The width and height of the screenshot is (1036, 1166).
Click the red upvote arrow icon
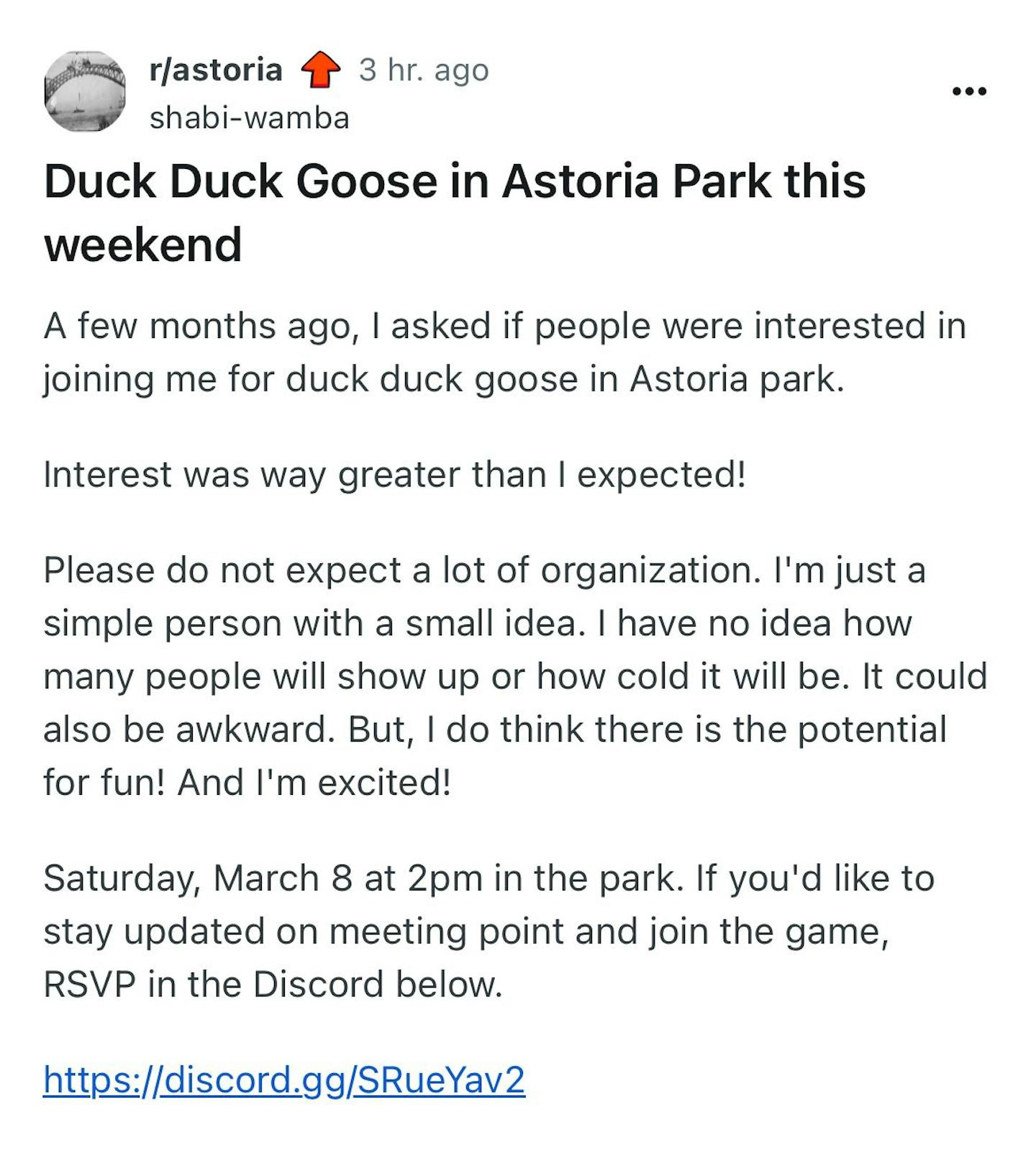pyautogui.click(x=320, y=70)
